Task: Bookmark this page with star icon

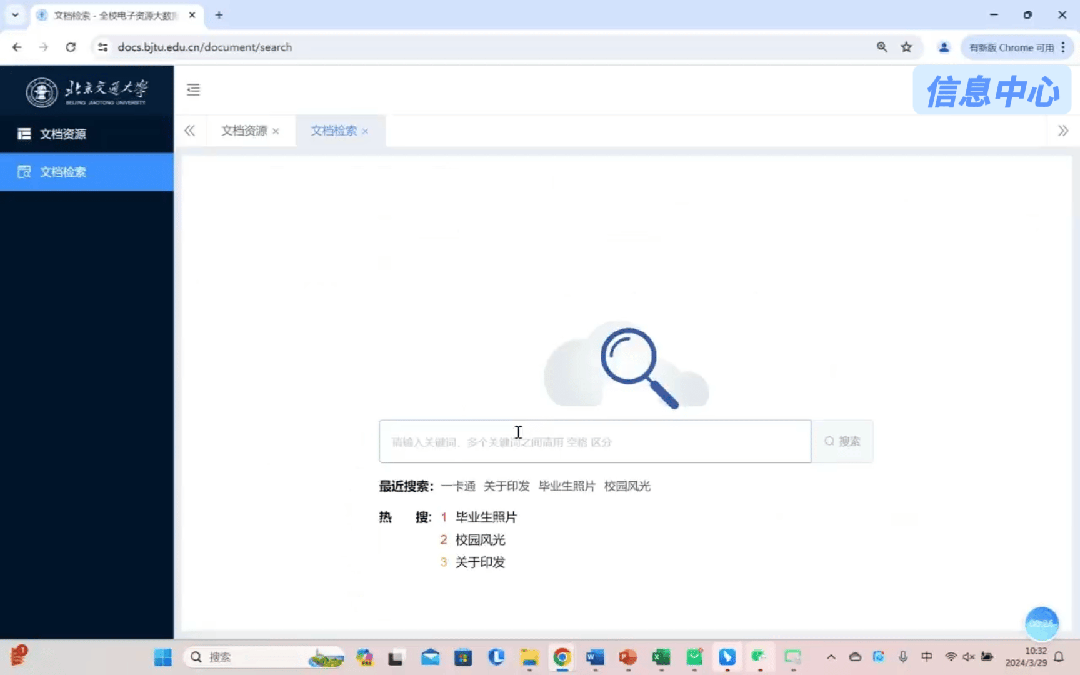Action: pos(906,47)
